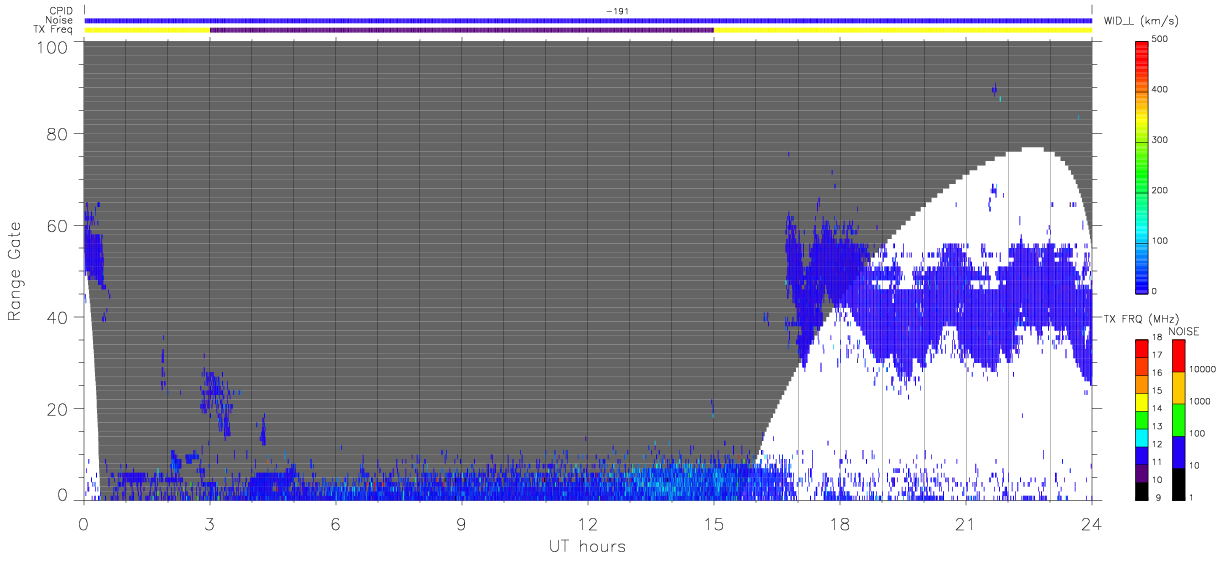Image resolution: width=1228 pixels, height=567 pixels.
Task: Click the 1000 tick on noise legend
Action: (x=1198, y=401)
